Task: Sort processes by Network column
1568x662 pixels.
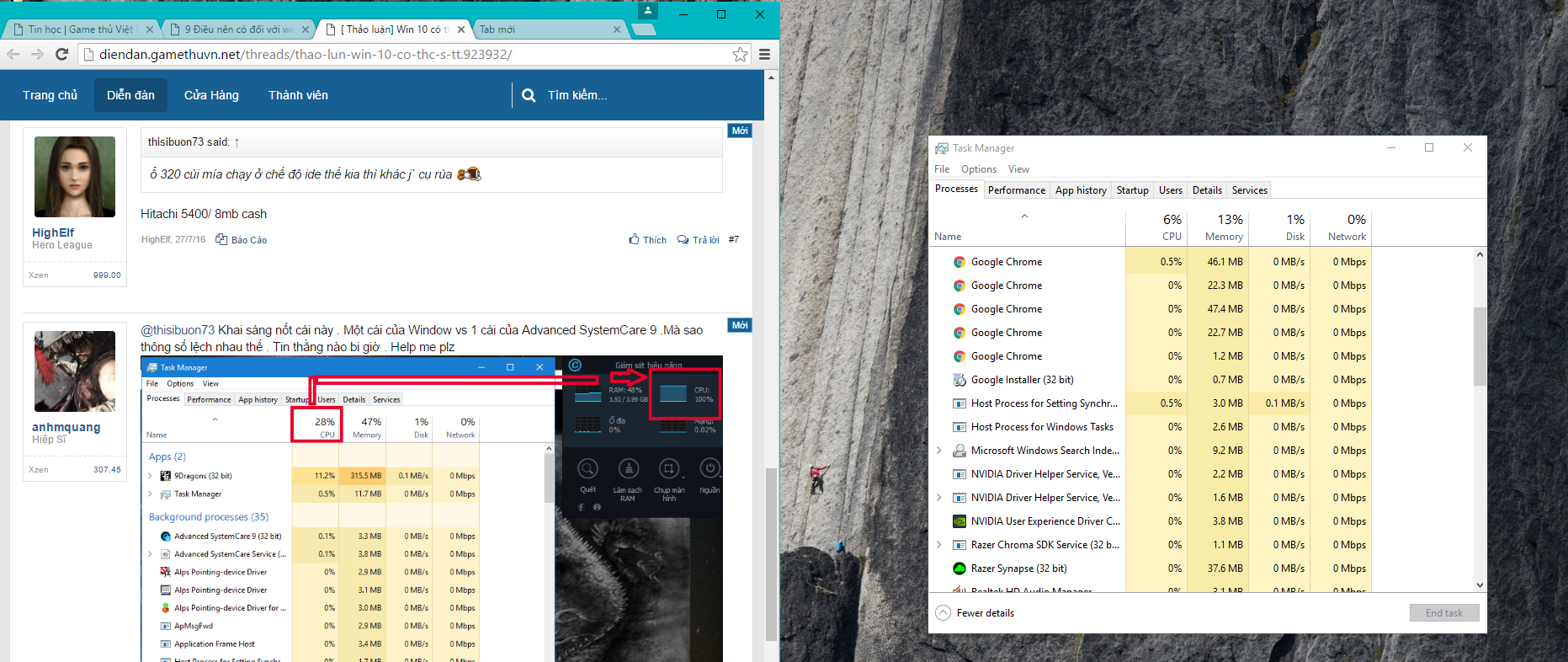Action: pyautogui.click(x=1341, y=227)
